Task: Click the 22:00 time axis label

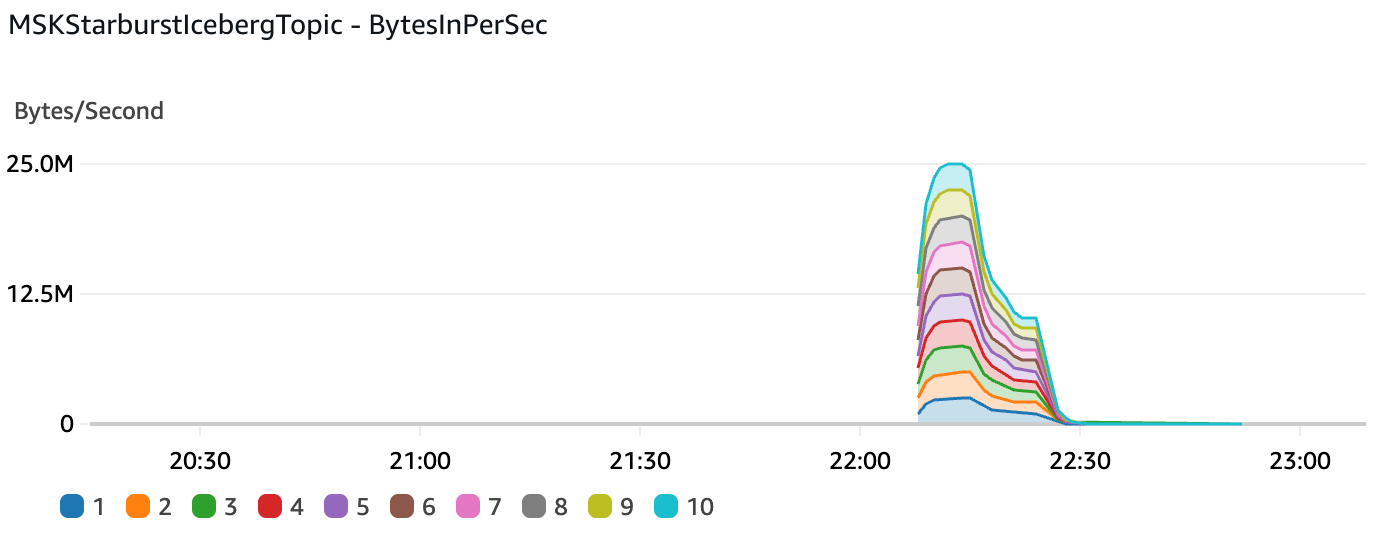Action: [859, 461]
